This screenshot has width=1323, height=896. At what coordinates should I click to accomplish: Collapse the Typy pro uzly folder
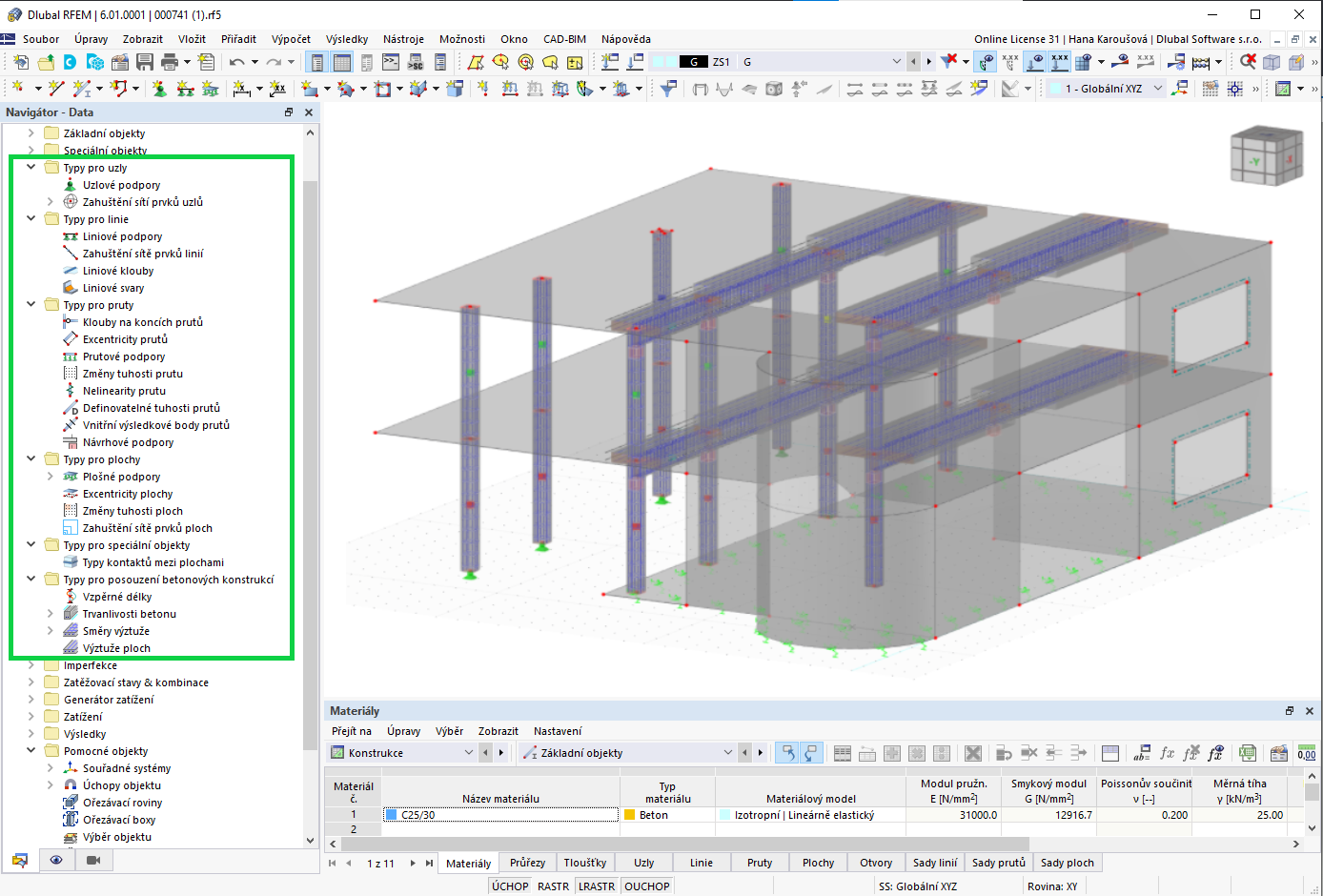point(31,168)
